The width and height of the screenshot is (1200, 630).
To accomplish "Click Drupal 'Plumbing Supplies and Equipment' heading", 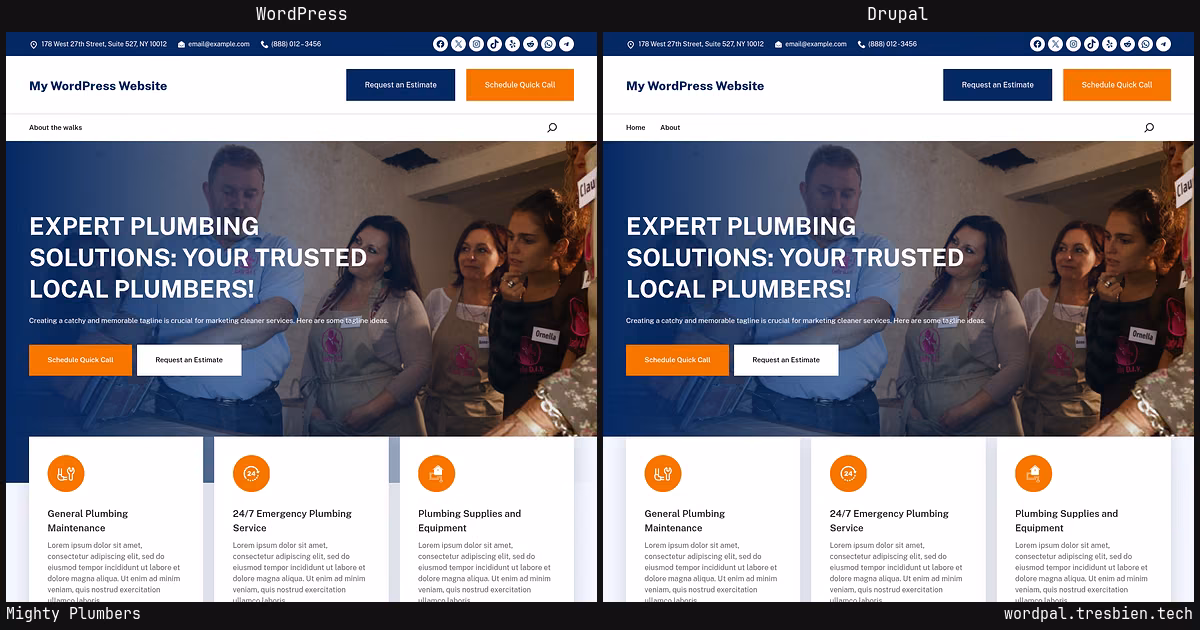I will [1066, 521].
